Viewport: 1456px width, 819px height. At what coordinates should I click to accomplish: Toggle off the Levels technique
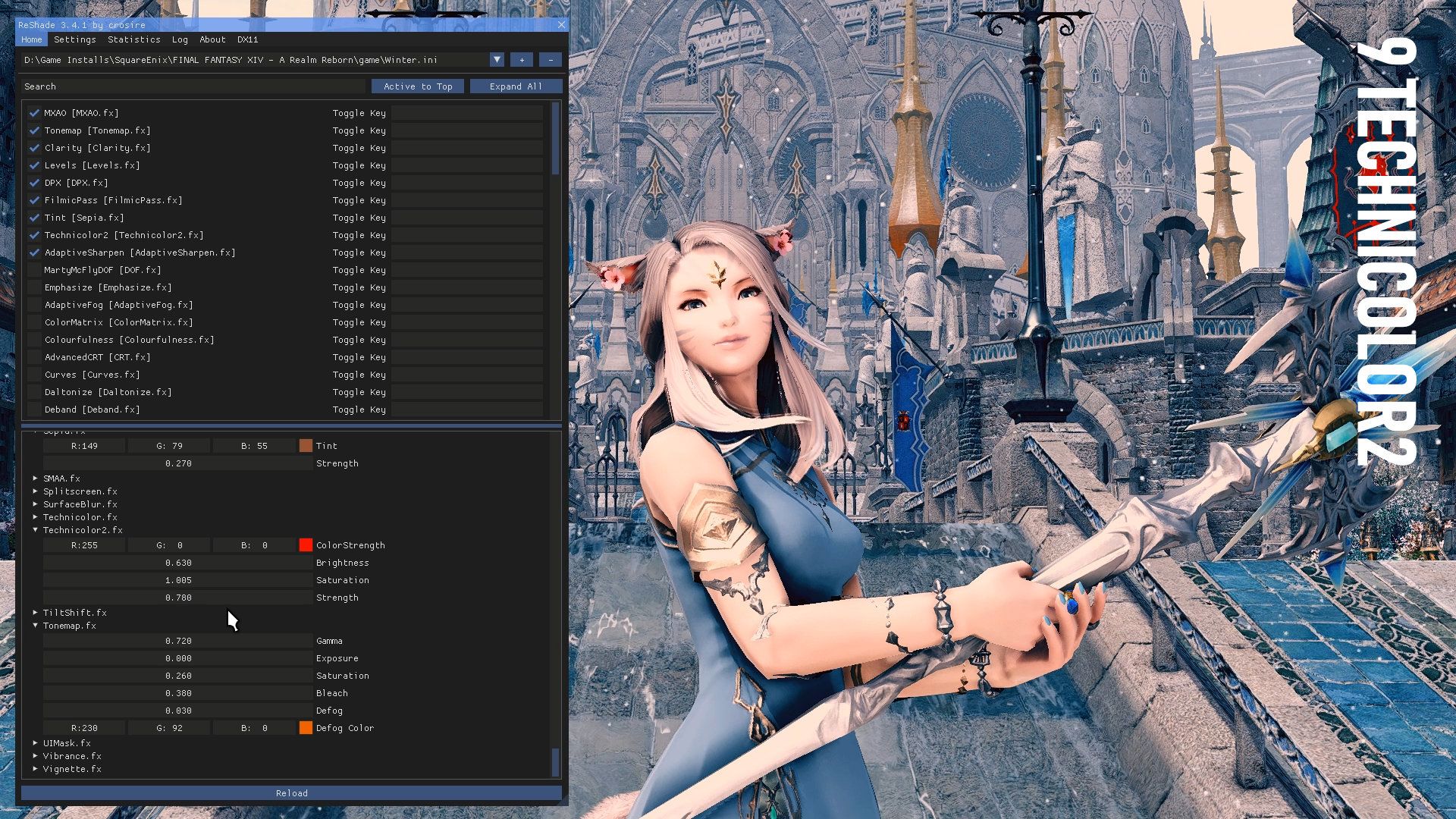pyautogui.click(x=34, y=165)
